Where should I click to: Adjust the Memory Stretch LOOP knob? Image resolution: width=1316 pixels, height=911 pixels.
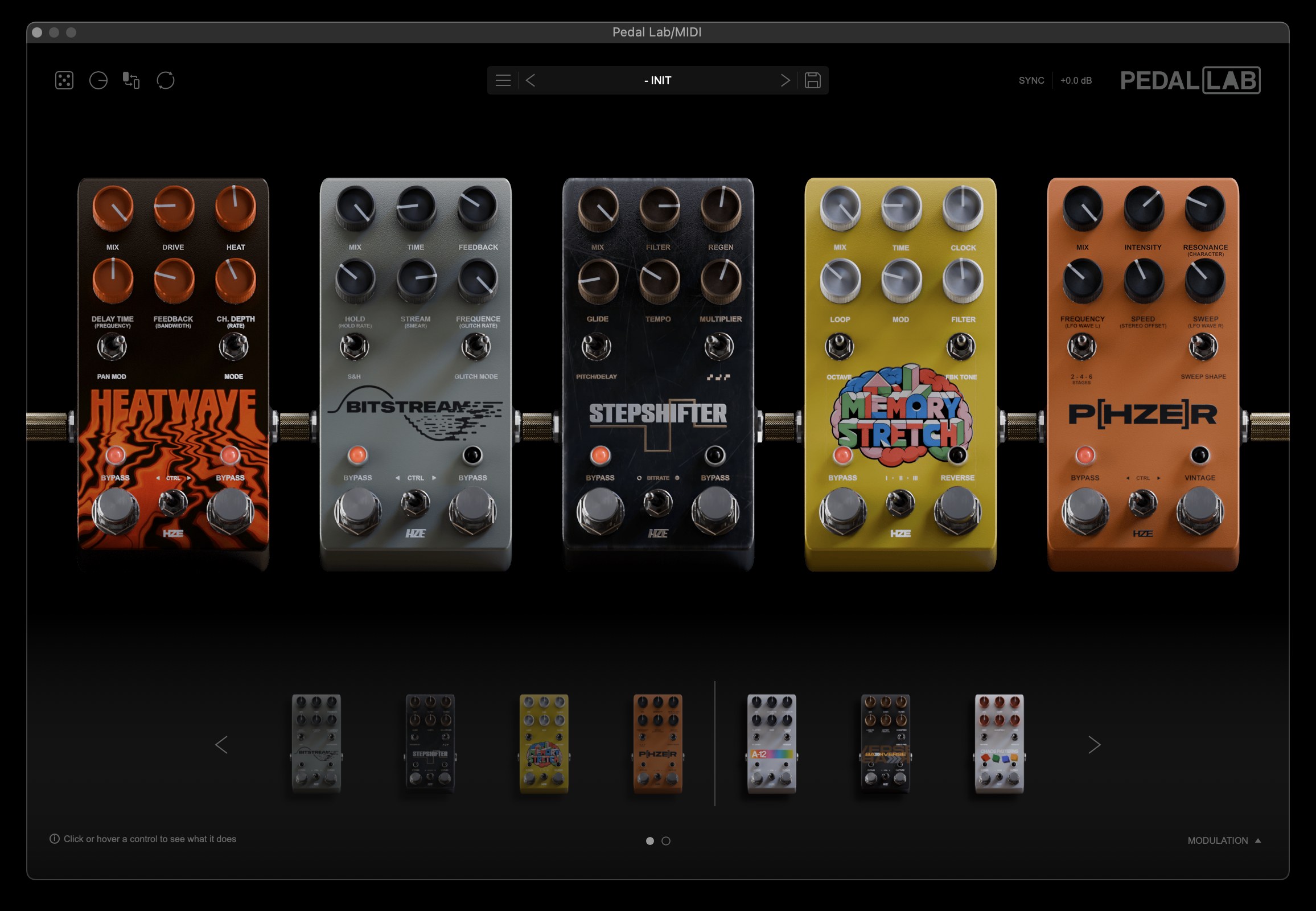(x=840, y=280)
